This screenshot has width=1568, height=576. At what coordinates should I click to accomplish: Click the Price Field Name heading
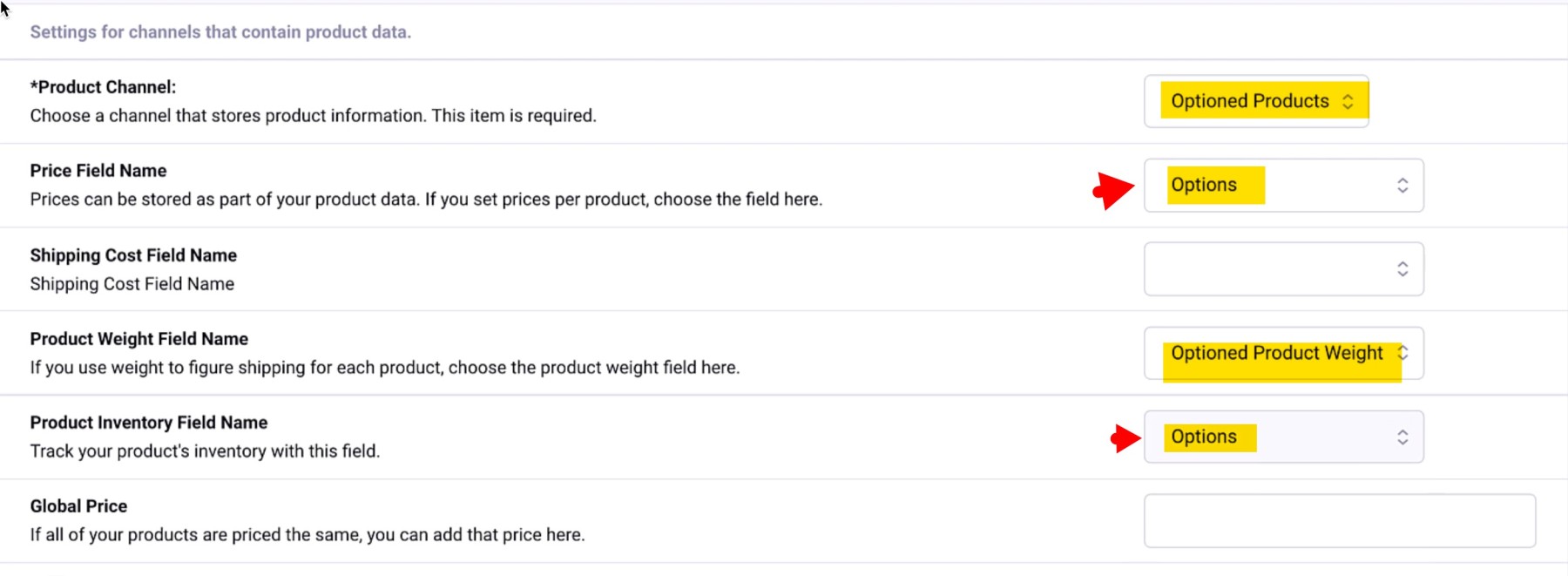coord(98,170)
